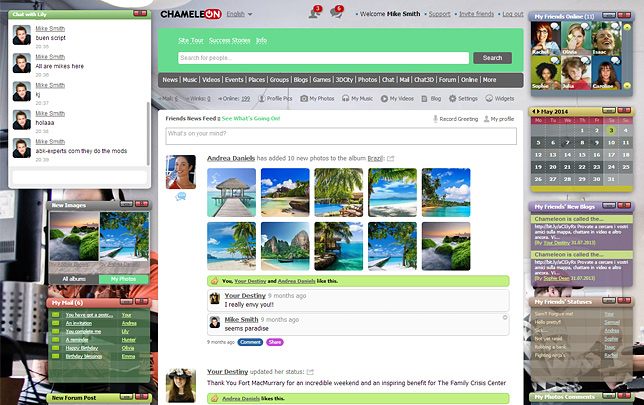Open friend requests notification icon

[x=315, y=13]
